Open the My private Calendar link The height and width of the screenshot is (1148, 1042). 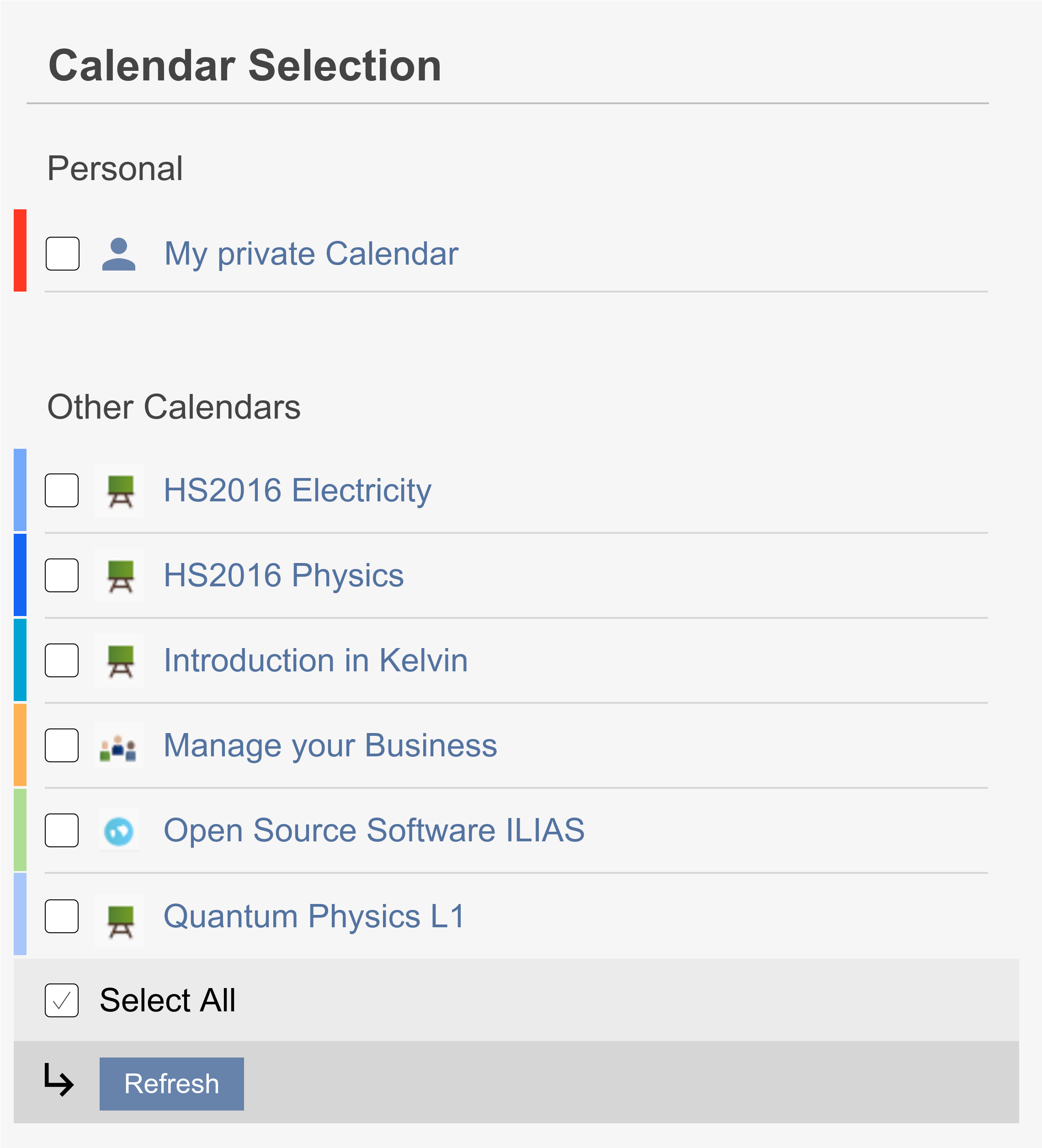(311, 254)
